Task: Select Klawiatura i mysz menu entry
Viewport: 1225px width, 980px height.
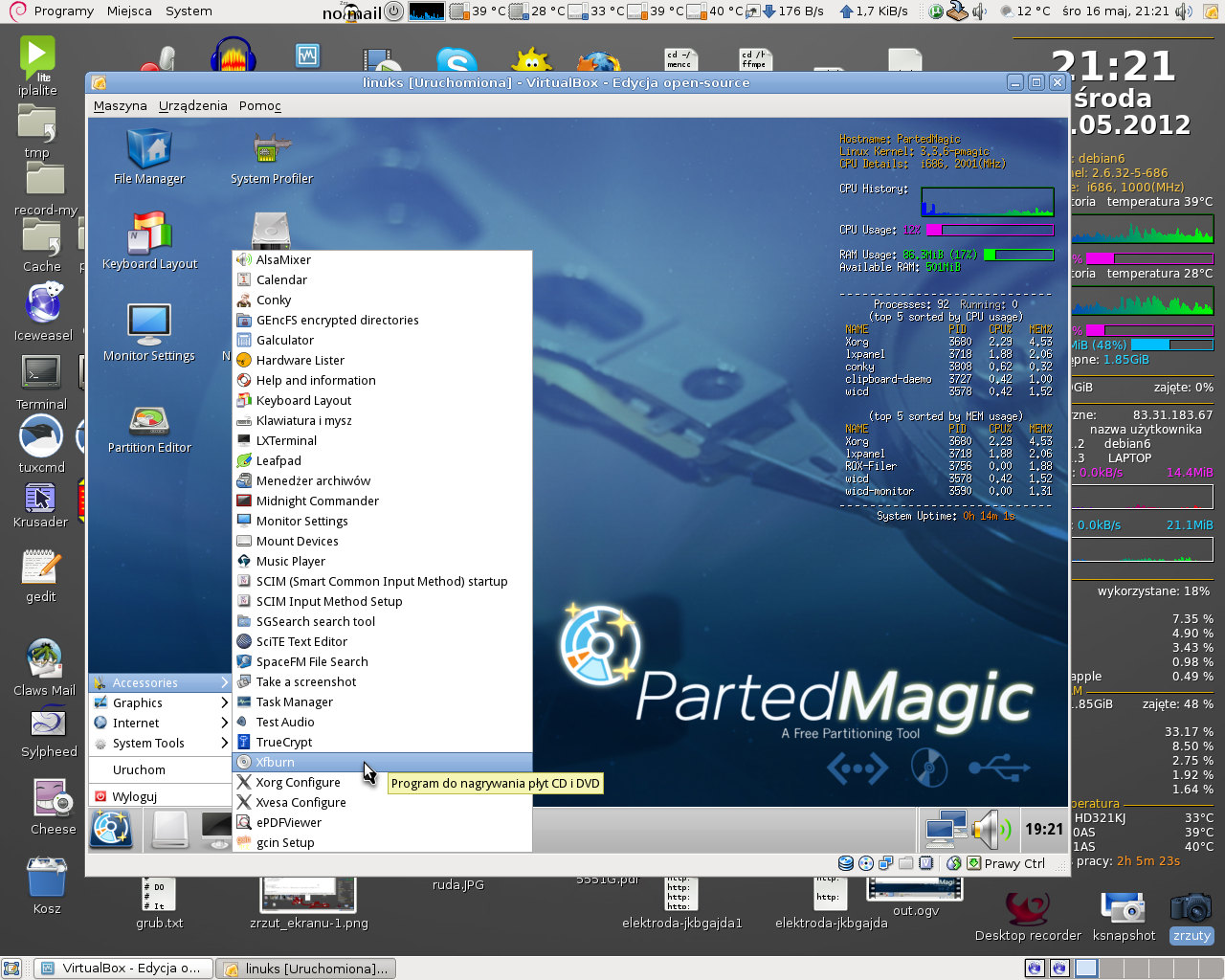Action: (x=383, y=420)
